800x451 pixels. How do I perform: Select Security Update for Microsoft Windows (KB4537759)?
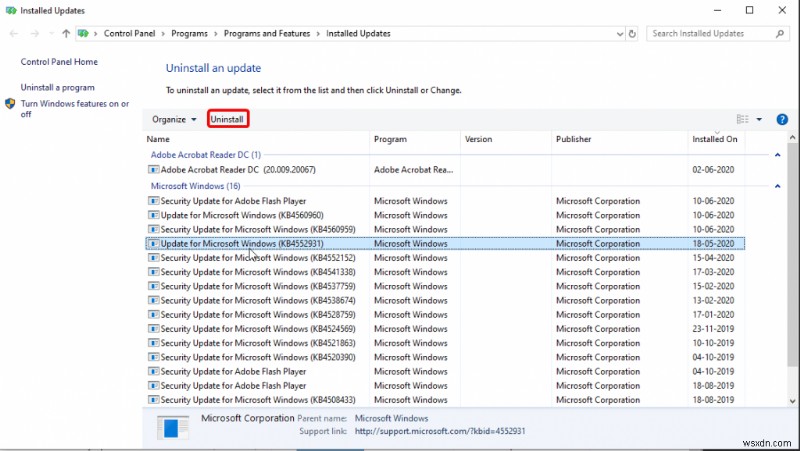[x=445, y=286]
